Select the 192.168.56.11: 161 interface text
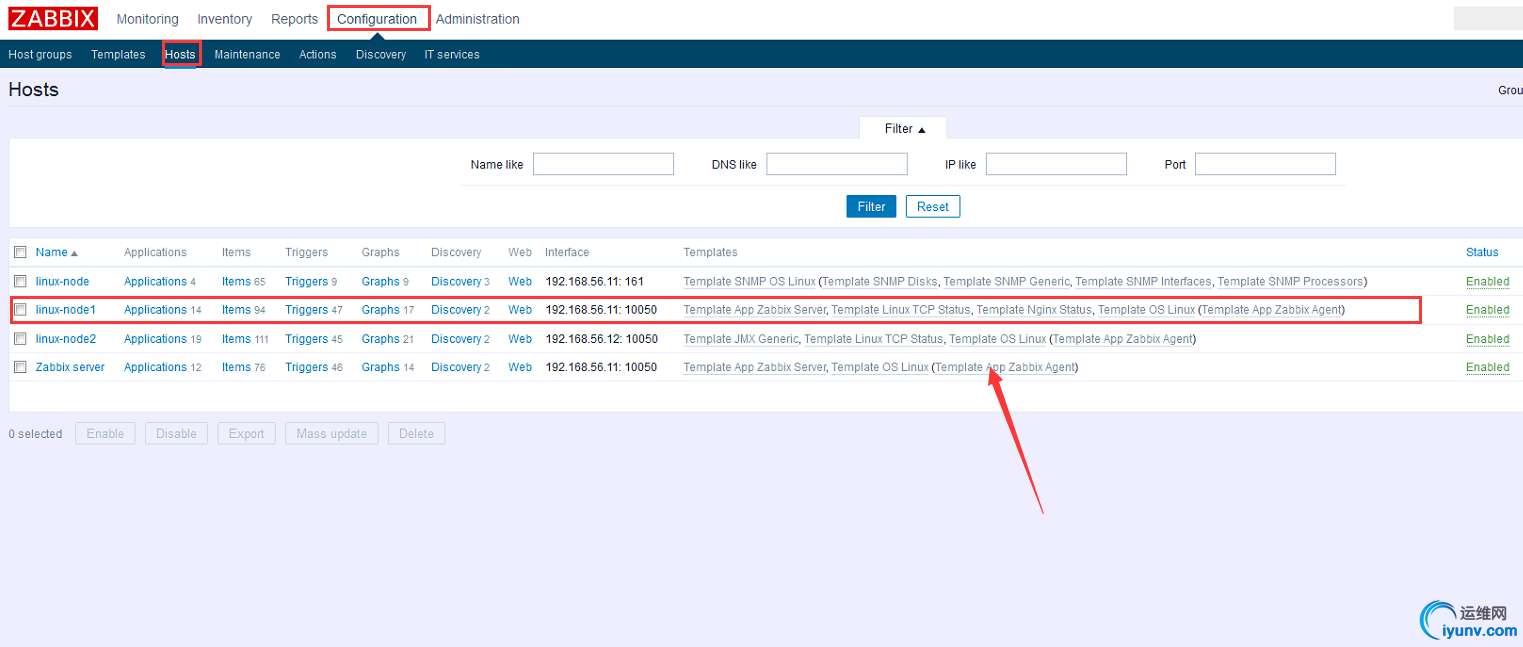The height and width of the screenshot is (647, 1523). coord(594,282)
